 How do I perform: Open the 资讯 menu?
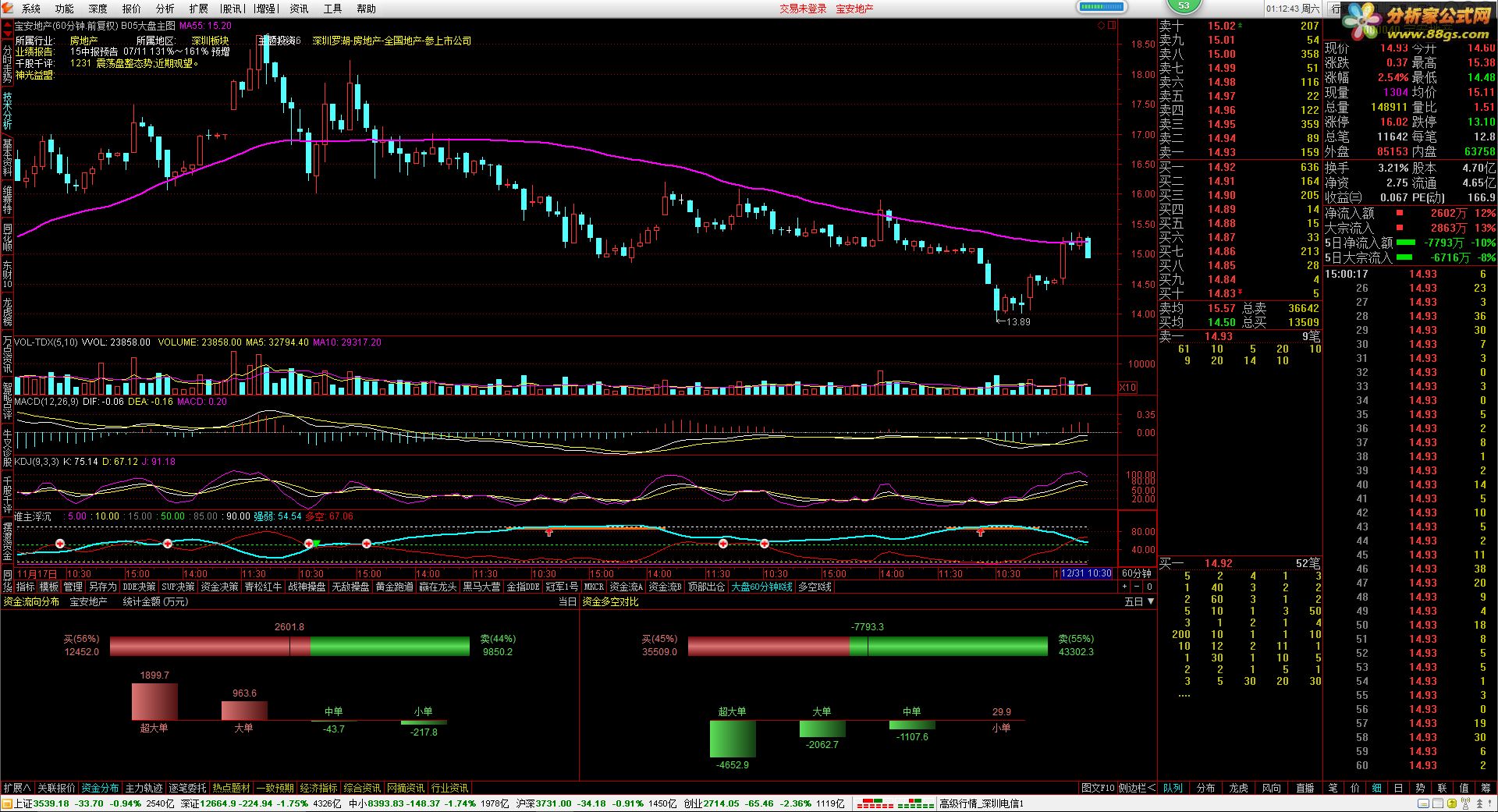pyautogui.click(x=299, y=9)
